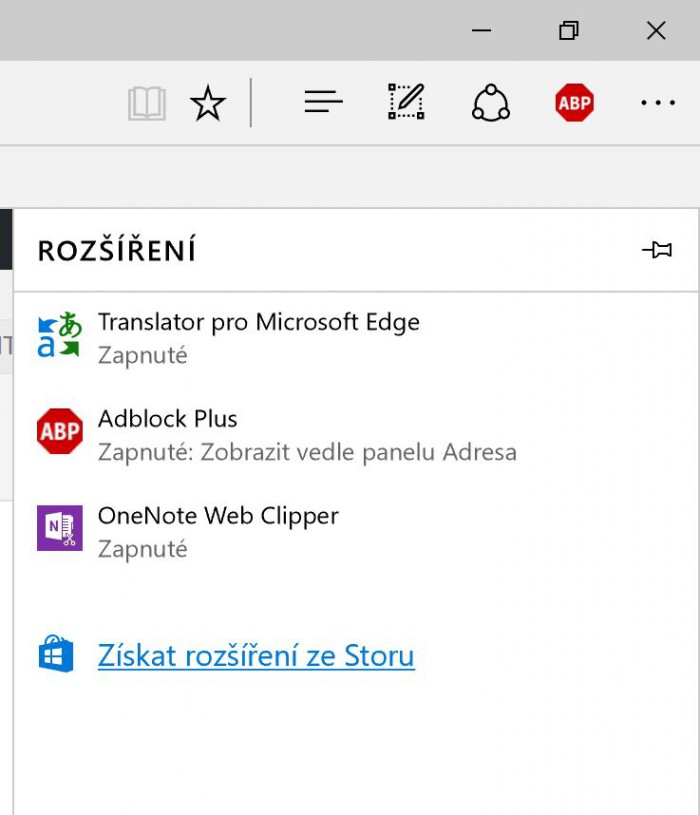Restore down the browser window
The width and height of the screenshot is (700, 815).
coord(568,31)
